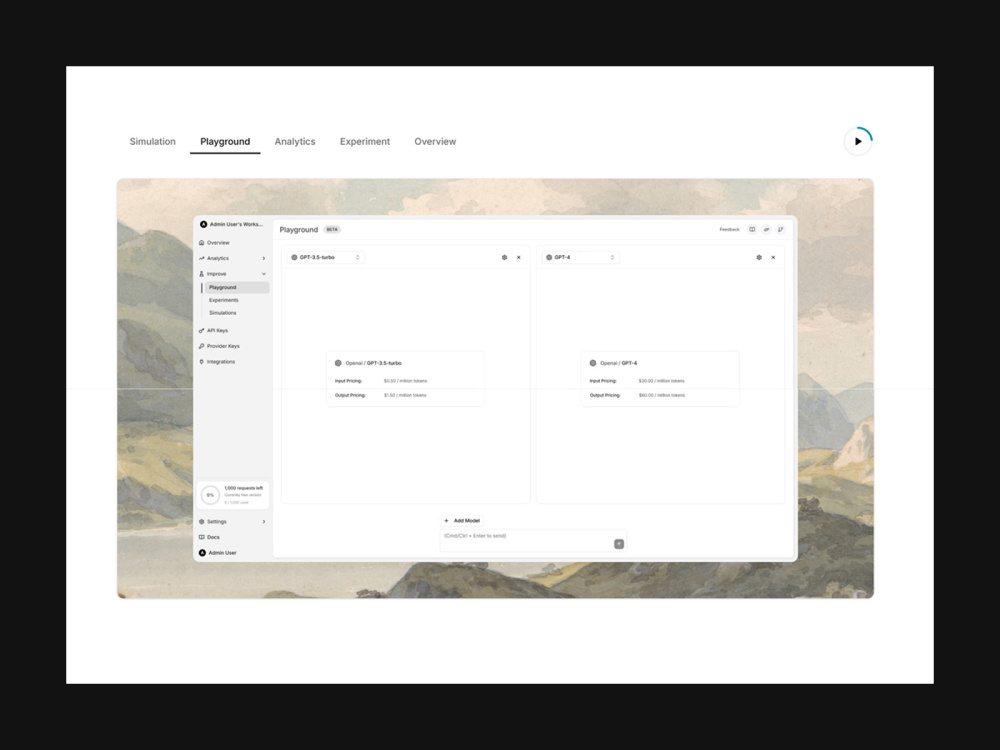This screenshot has height=750, width=1000.
Task: Click the Settings gear icon in the sidebar
Action: [x=202, y=522]
